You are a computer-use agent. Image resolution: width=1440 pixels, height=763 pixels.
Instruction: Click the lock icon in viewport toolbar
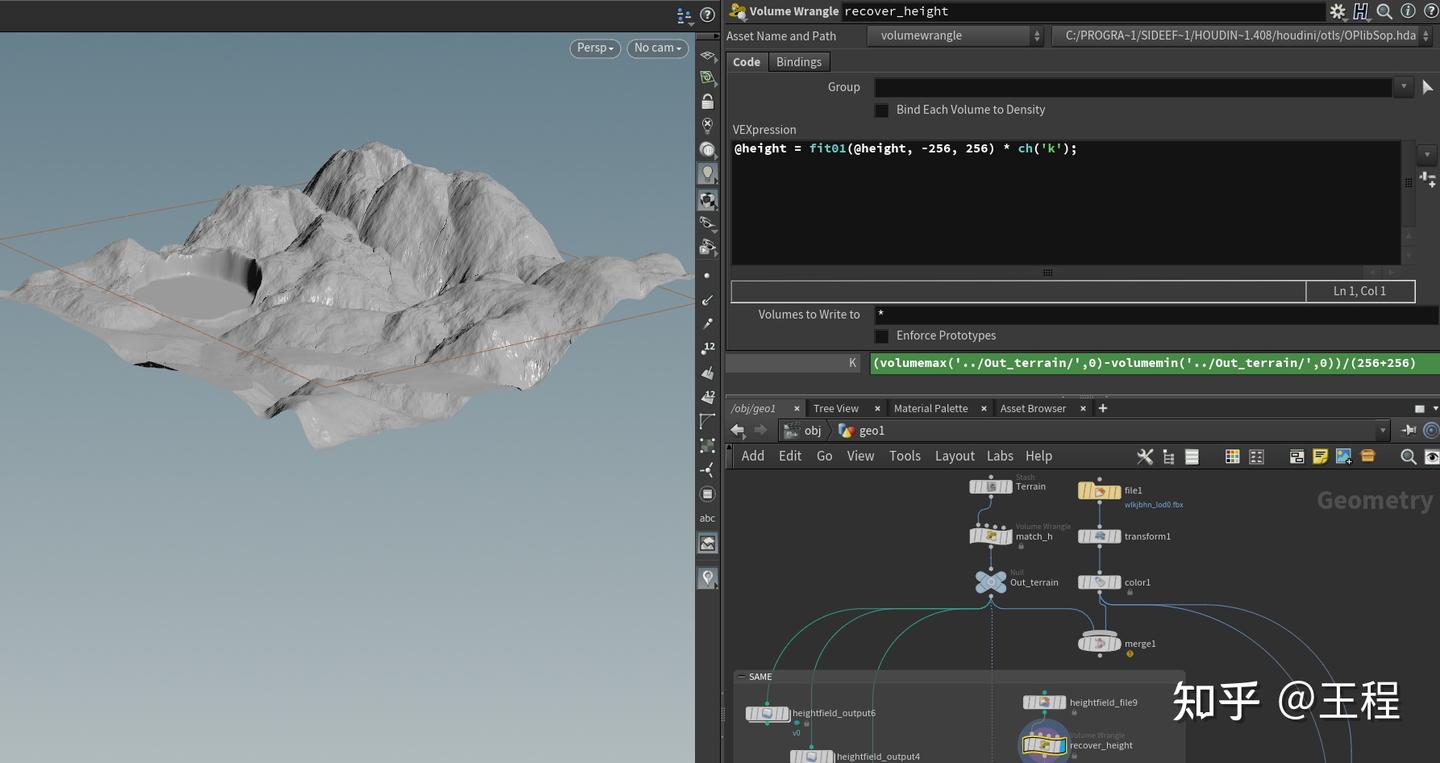pyautogui.click(x=708, y=102)
